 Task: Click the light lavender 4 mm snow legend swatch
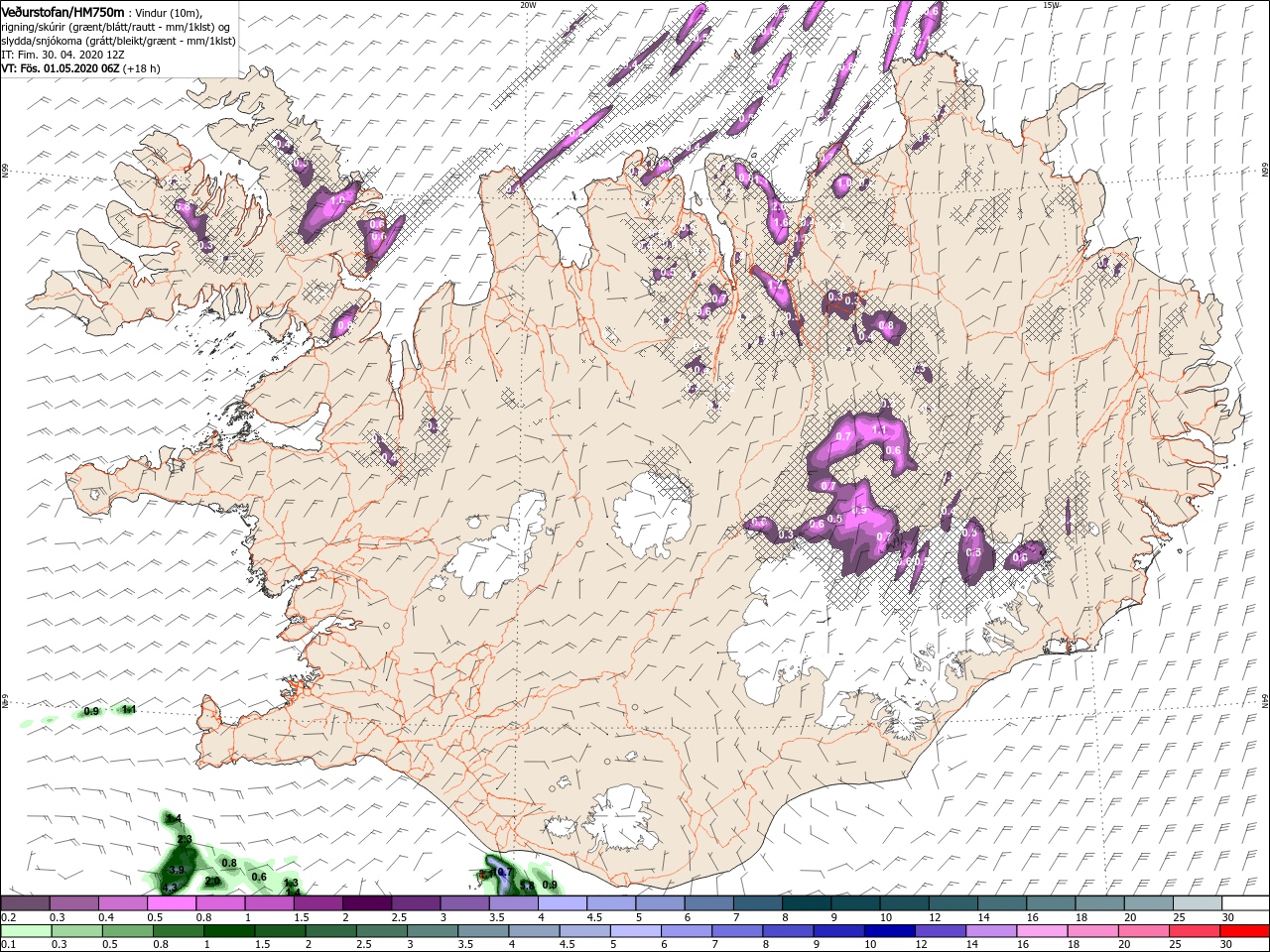[562, 903]
